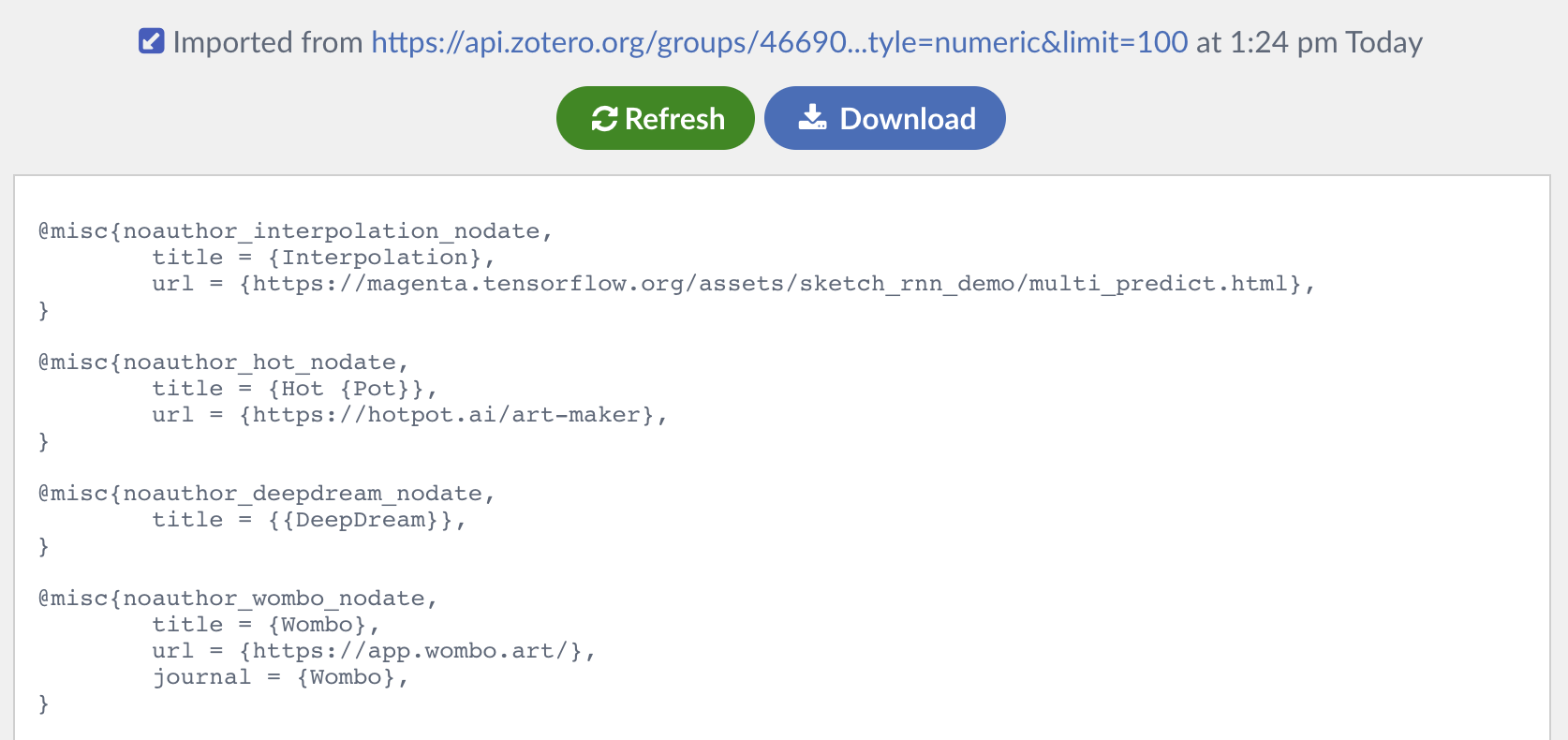The image size is (1568, 740).
Task: Click '@misc{noauthor_deepdream_nodate,' entry line
Action: (267, 494)
